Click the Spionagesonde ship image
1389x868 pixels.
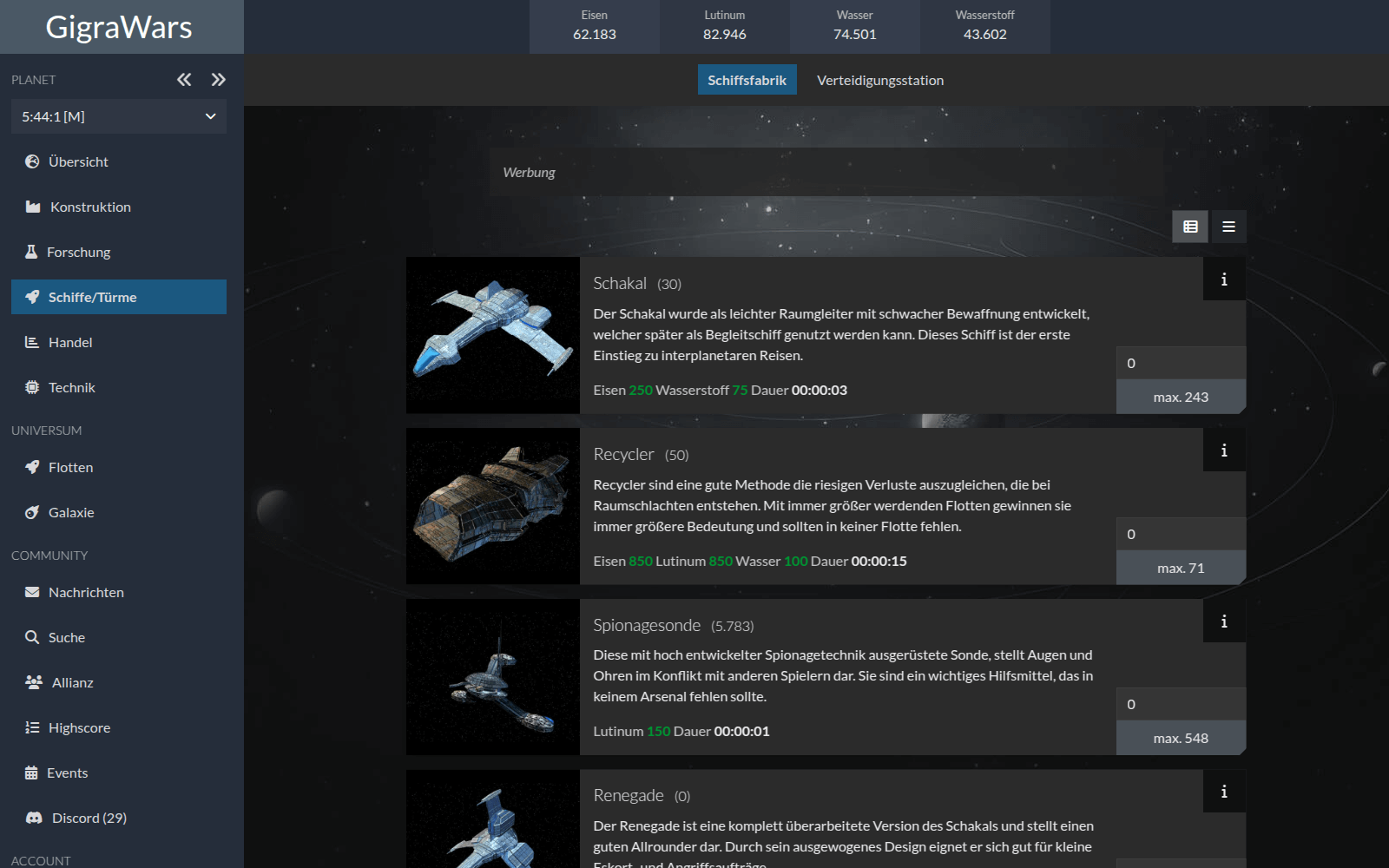(x=493, y=677)
